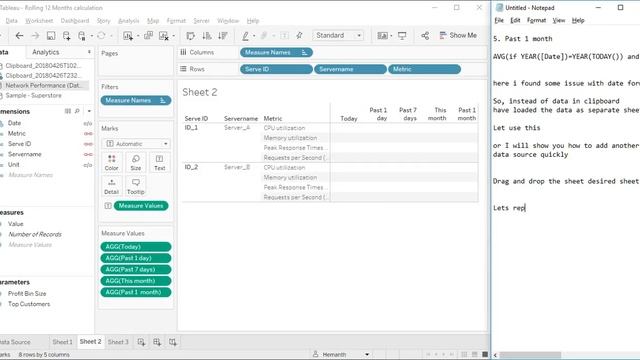Click the New Worksheet toolbar icon
640x360 pixels.
point(128,36)
